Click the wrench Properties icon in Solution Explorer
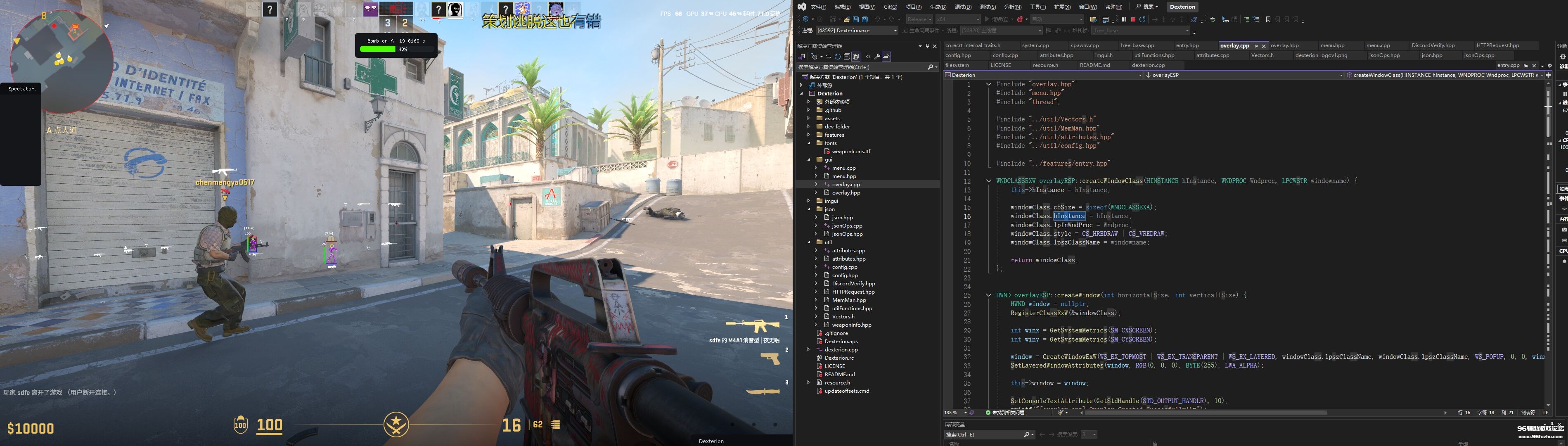 878,57
